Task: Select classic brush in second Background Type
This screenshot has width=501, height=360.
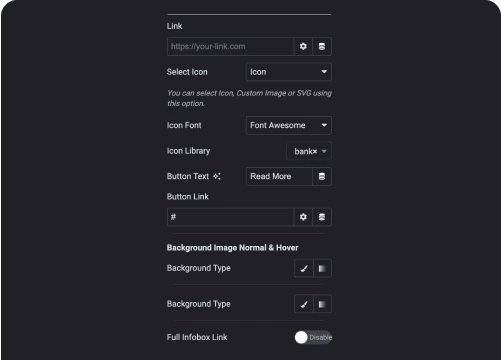Action: click(304, 304)
